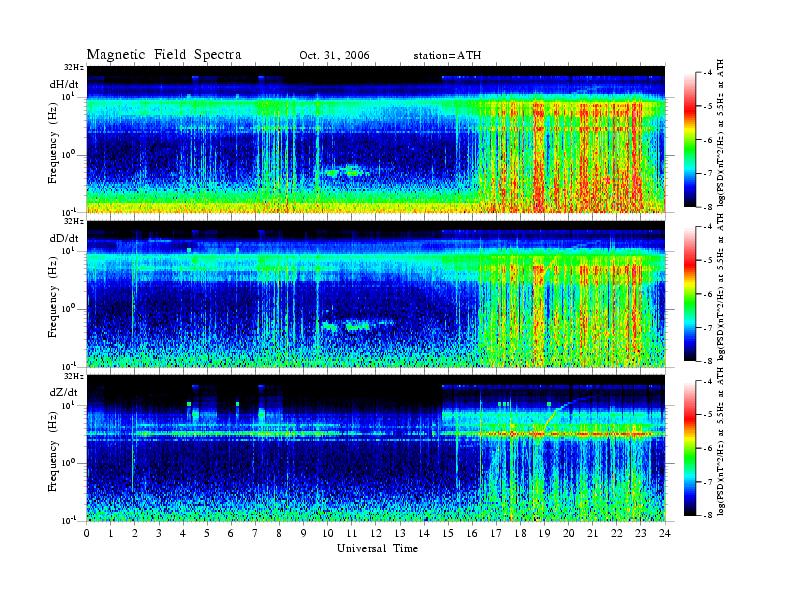Click the "station=ATH" header label
Screen dimensions: 792x612
(447, 55)
